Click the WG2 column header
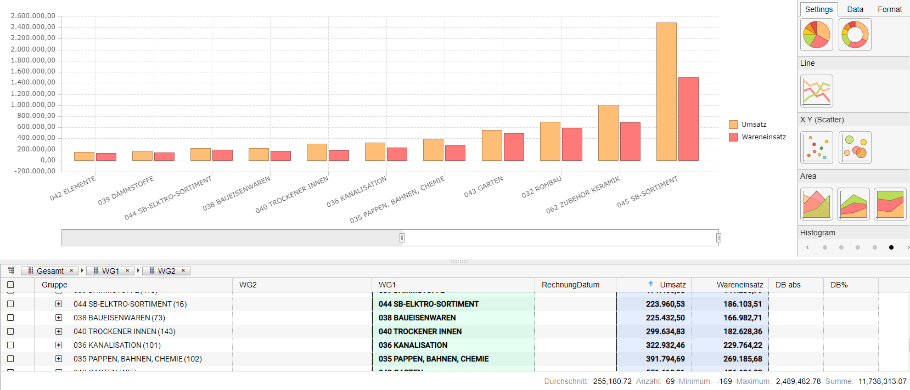The image size is (910, 390). pyautogui.click(x=302, y=285)
